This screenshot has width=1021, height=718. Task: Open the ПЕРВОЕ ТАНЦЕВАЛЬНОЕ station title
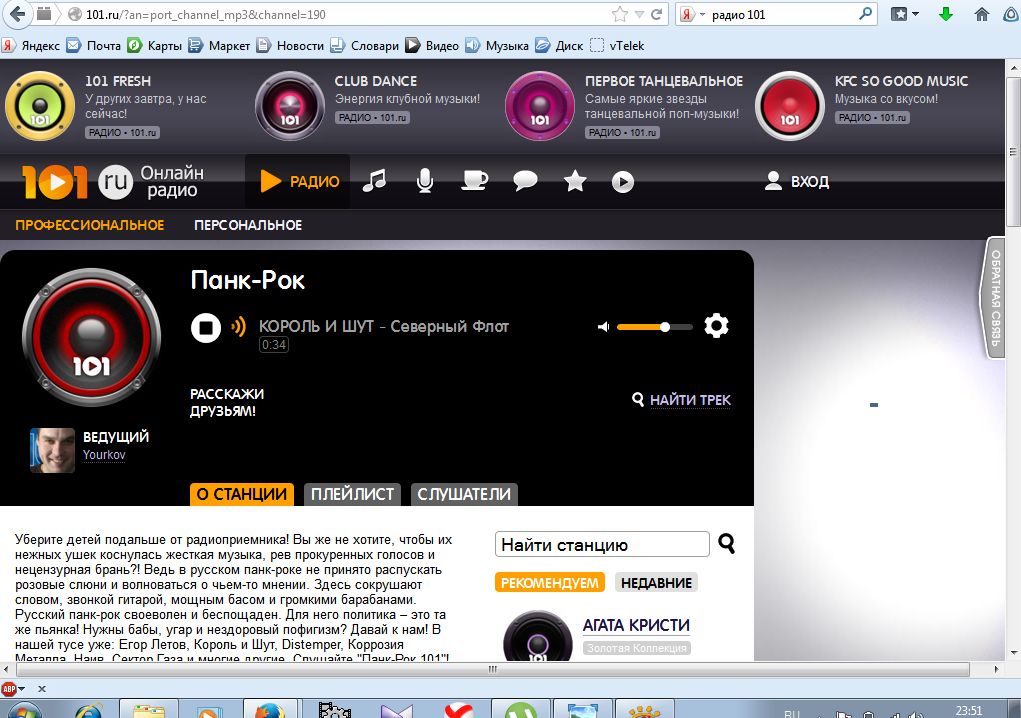click(x=664, y=81)
